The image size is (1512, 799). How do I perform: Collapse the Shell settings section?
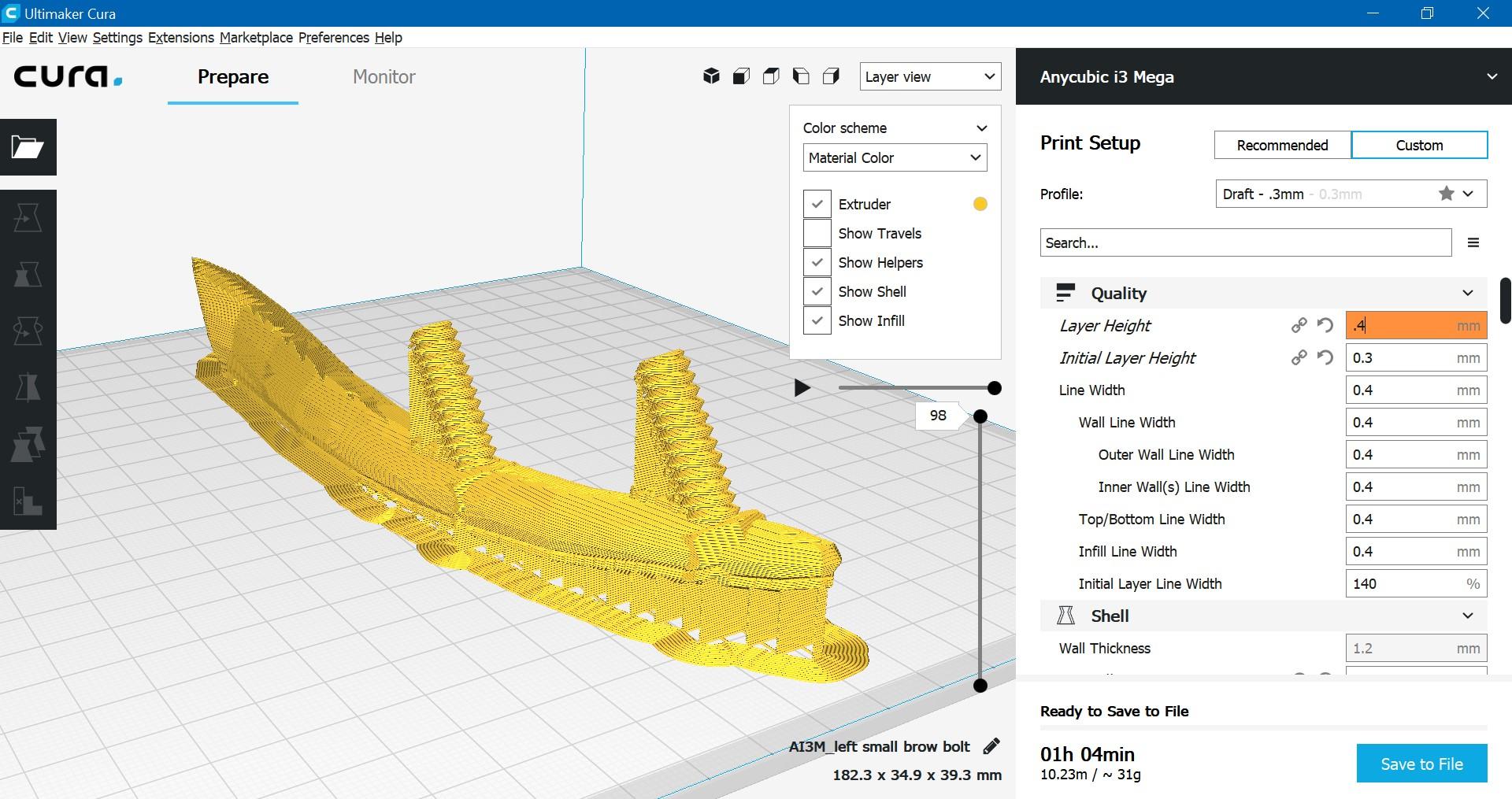[1467, 616]
